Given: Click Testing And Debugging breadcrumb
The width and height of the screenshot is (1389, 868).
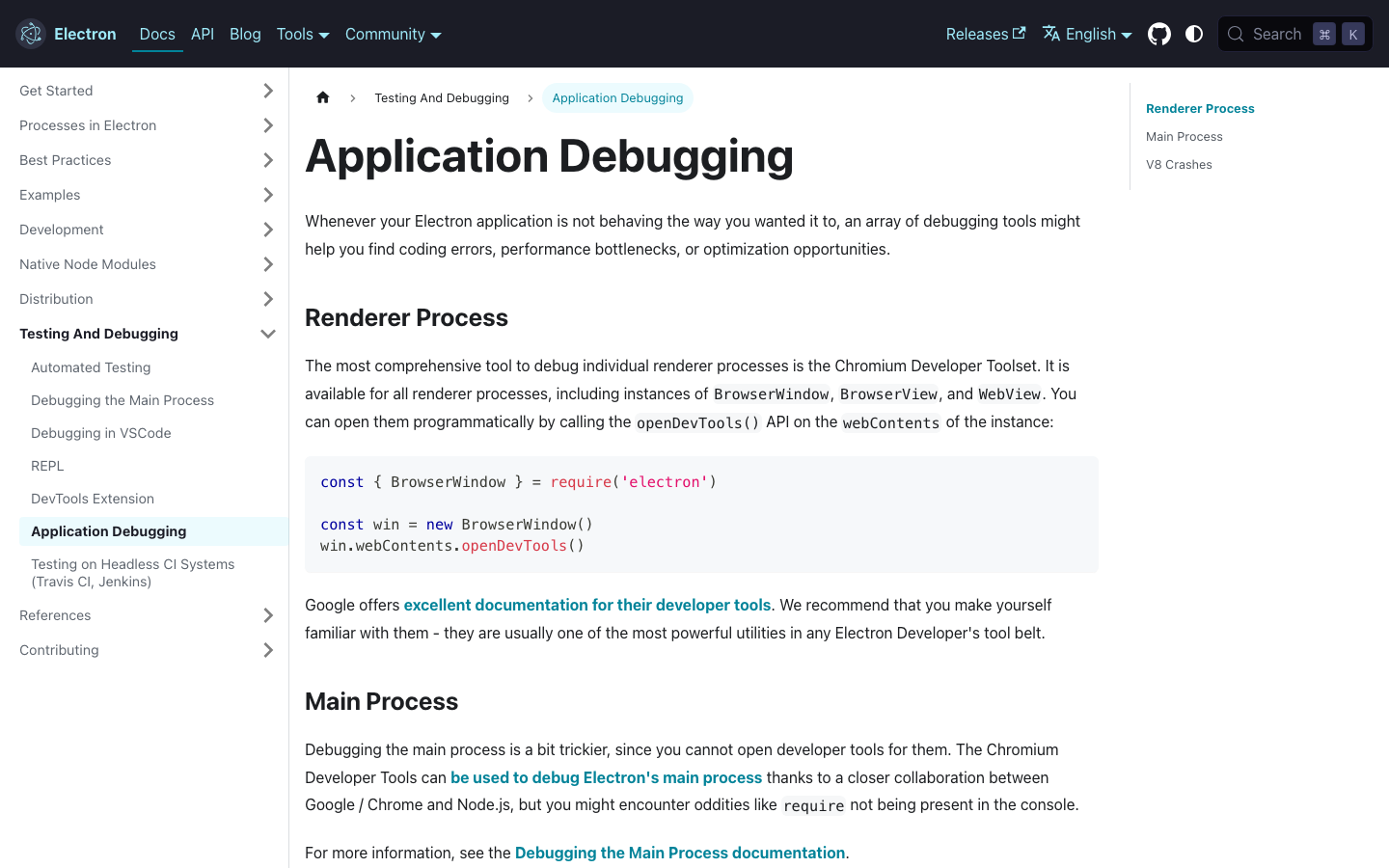Looking at the screenshot, I should [x=442, y=97].
